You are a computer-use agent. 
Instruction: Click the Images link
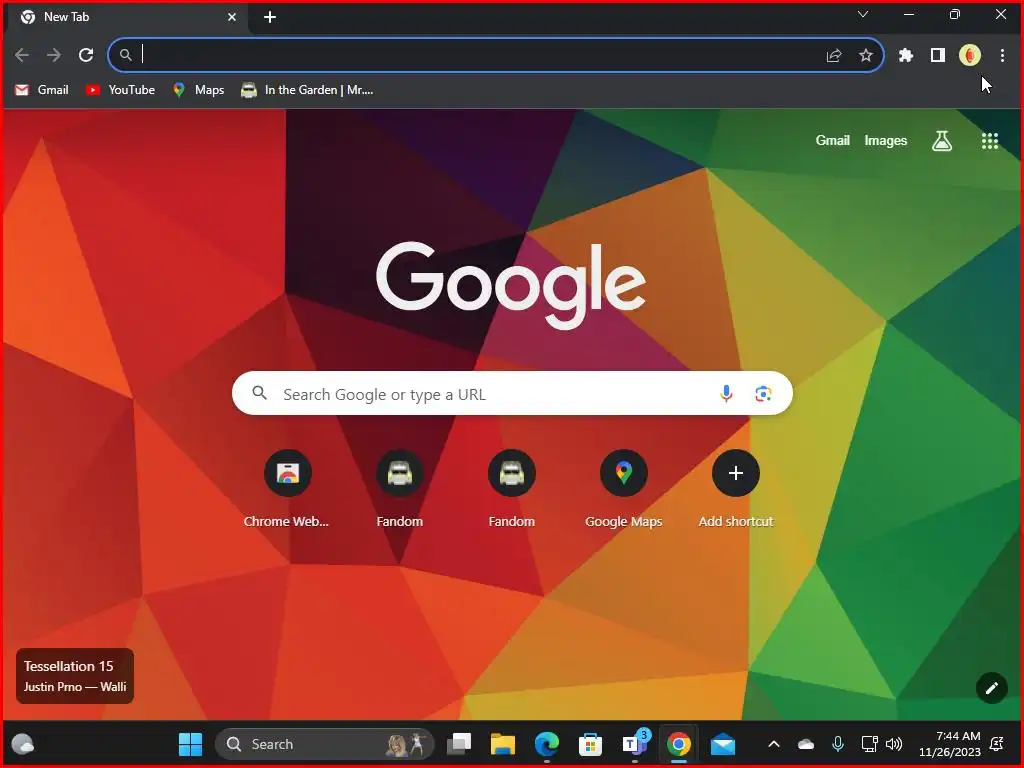pyautogui.click(x=886, y=140)
